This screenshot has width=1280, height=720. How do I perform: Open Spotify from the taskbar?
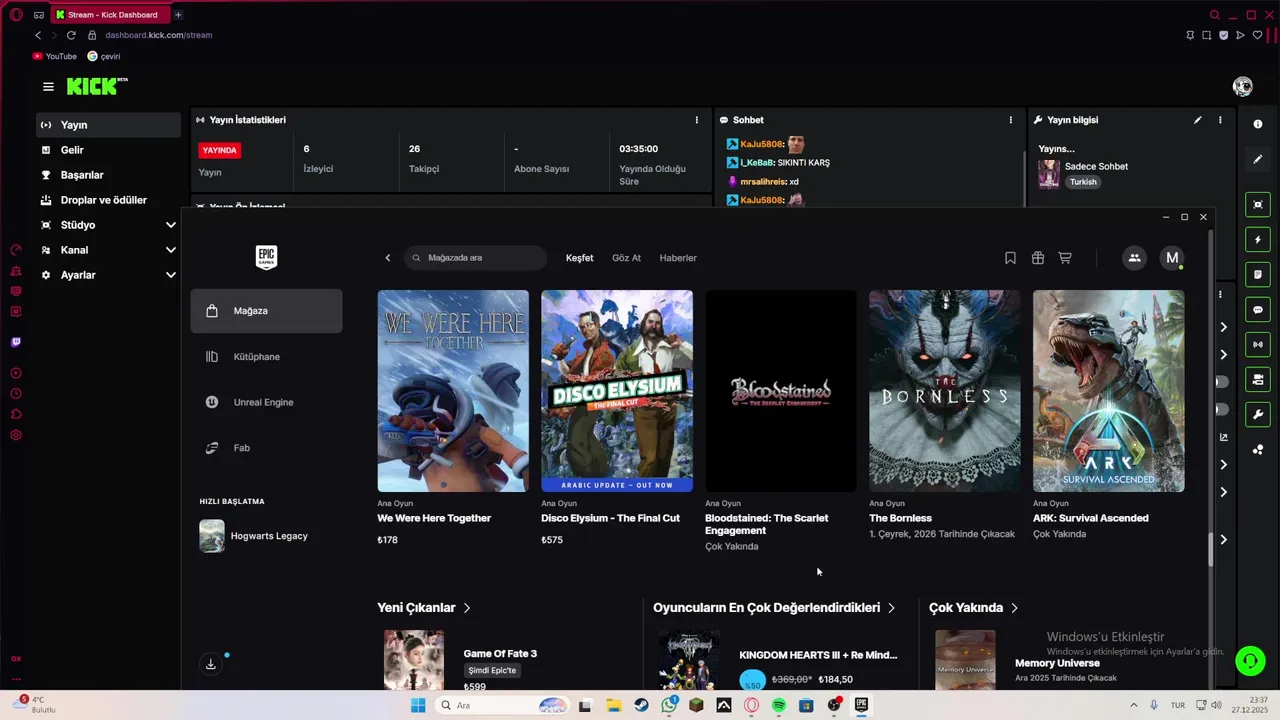778,705
